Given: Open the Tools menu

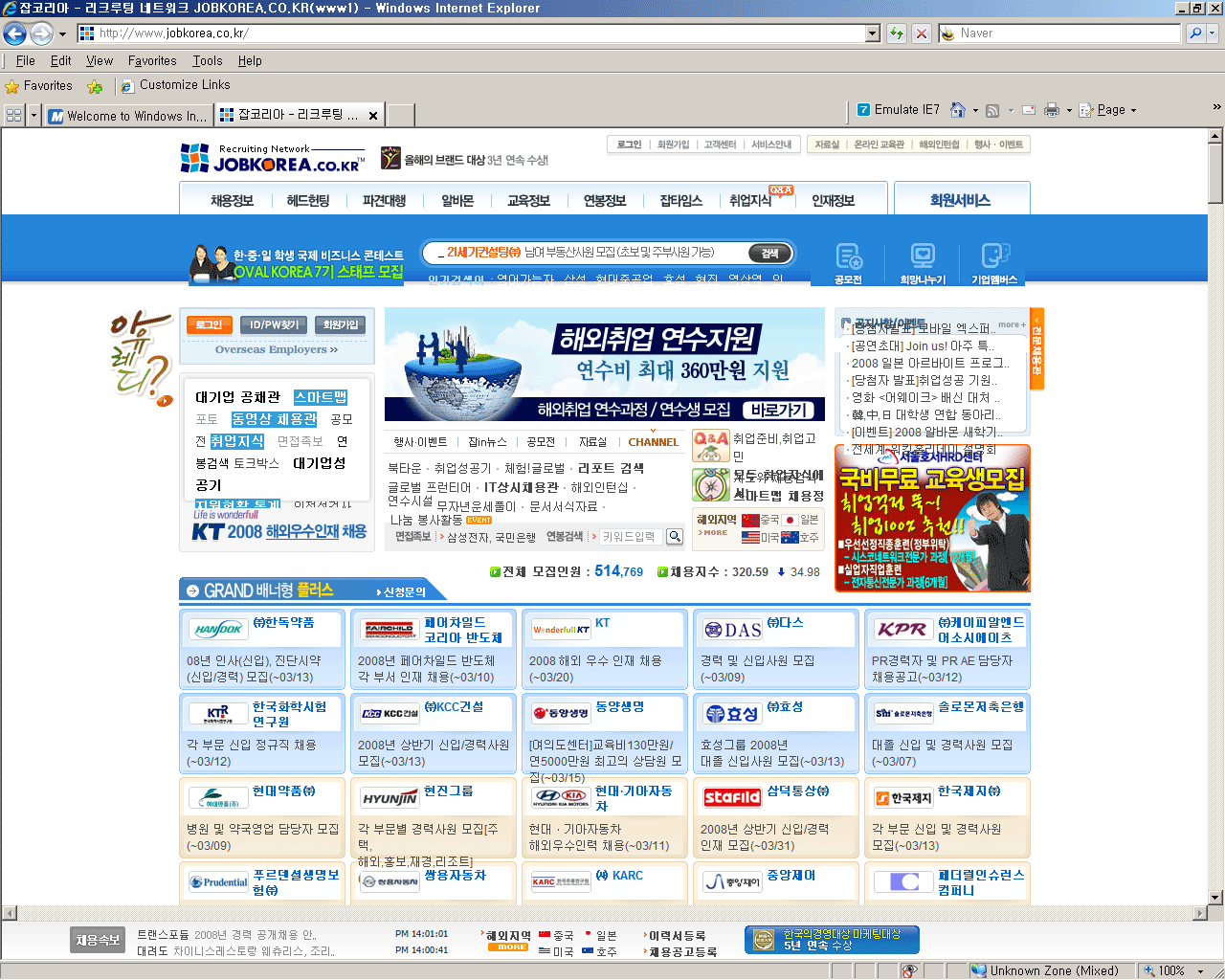Looking at the screenshot, I should [208, 60].
